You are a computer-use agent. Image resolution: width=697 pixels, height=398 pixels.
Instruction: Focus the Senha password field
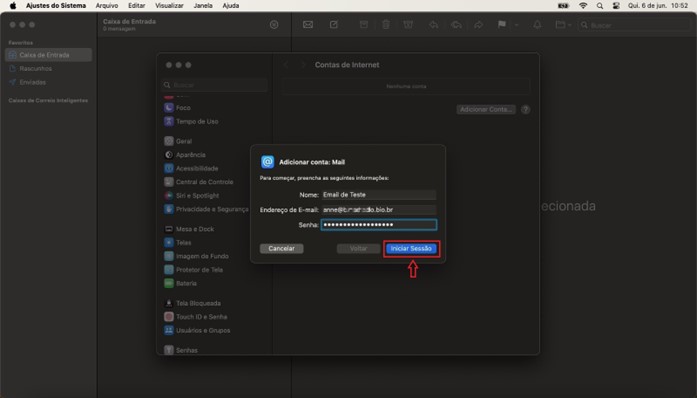[x=379, y=225]
